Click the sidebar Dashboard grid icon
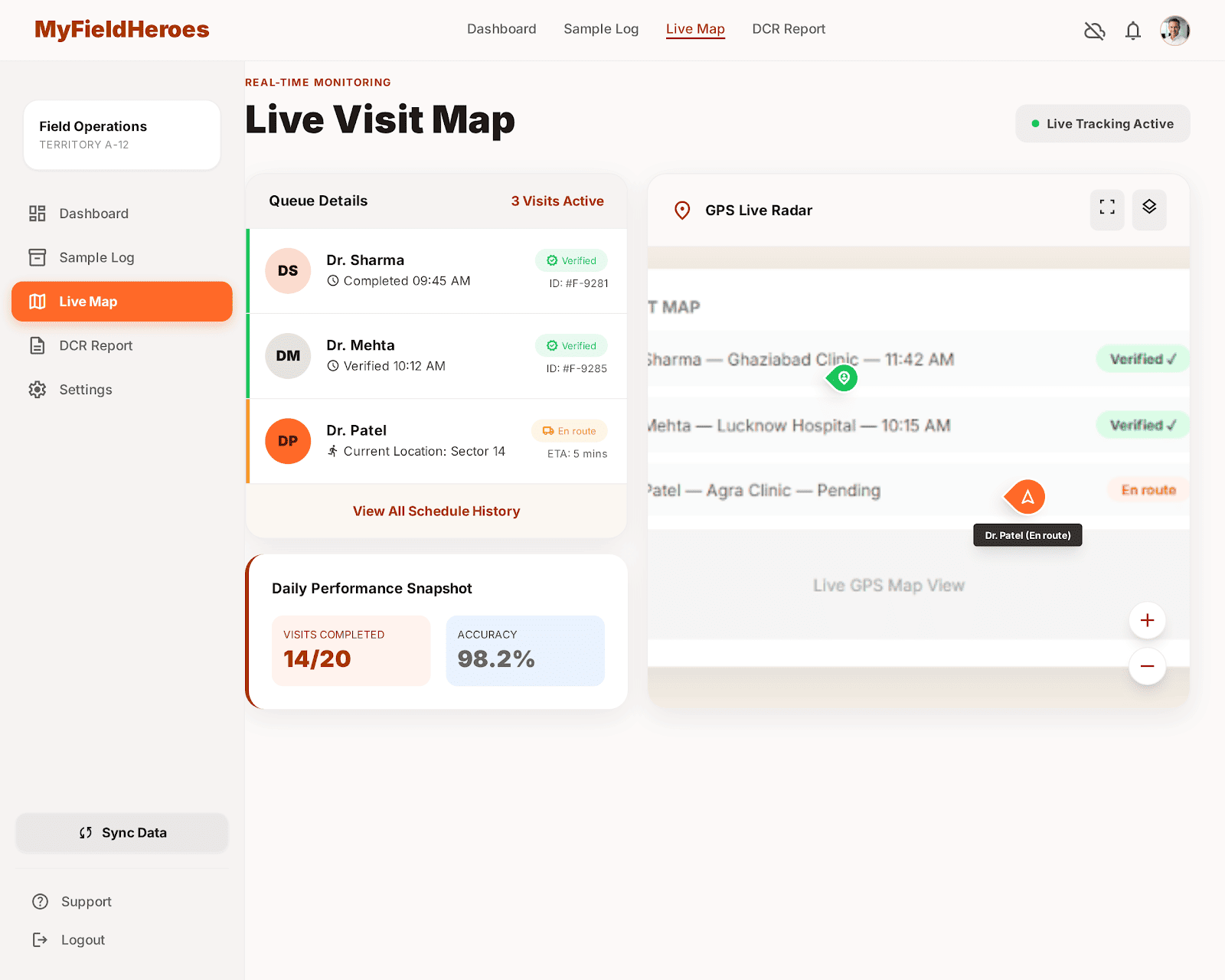1225x980 pixels. 38,214
